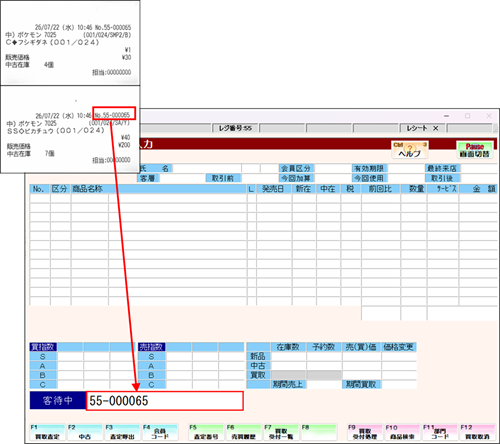
Task: Click the ｻｰﾋﾞｽ column header
Action: [443, 189]
